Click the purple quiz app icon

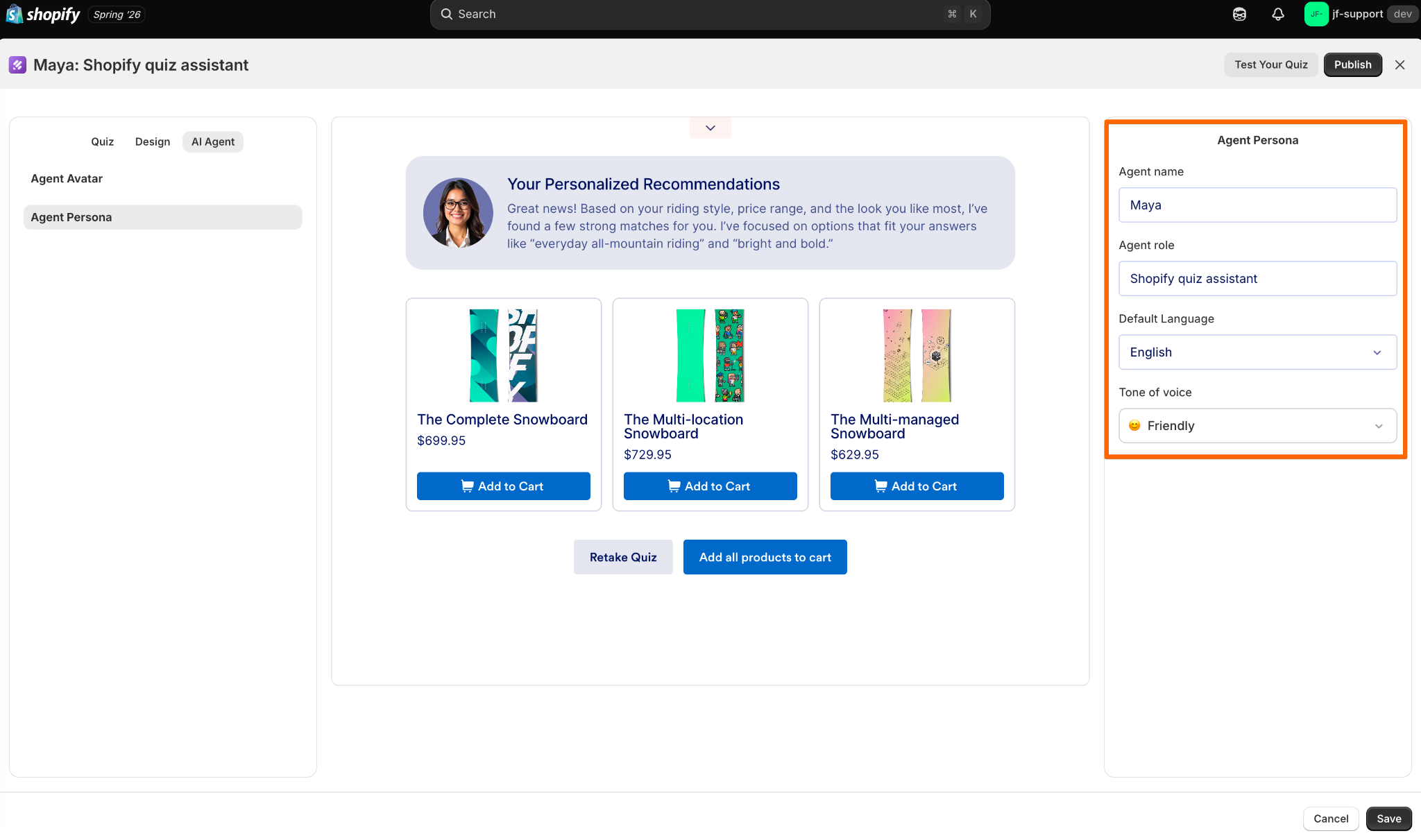point(17,65)
